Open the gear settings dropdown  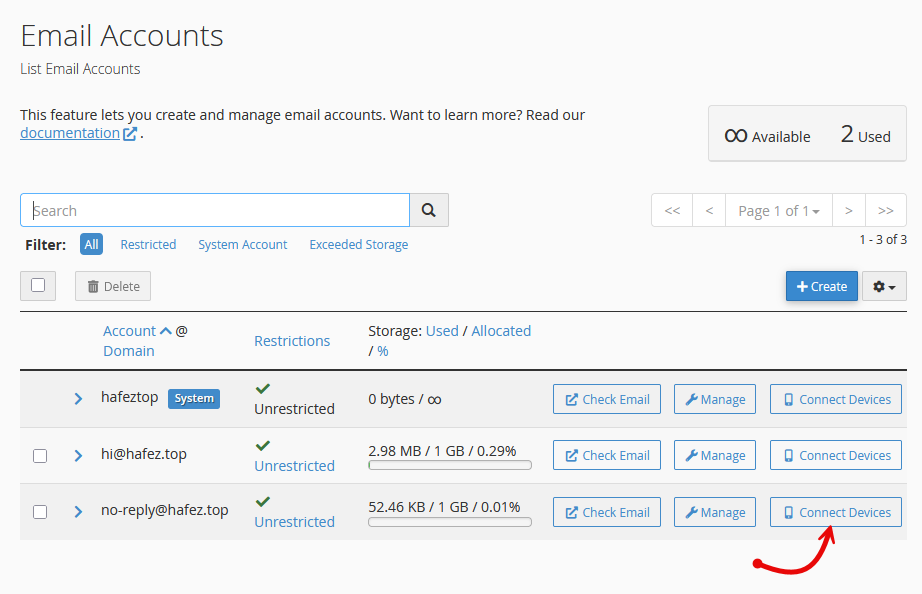tap(884, 286)
